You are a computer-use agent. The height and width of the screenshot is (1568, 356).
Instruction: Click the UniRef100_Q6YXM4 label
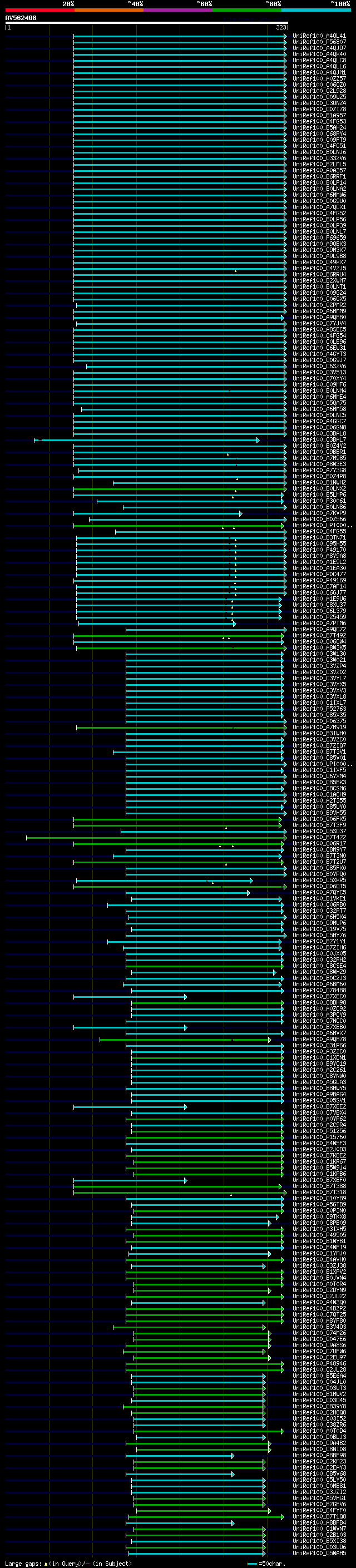point(319,776)
